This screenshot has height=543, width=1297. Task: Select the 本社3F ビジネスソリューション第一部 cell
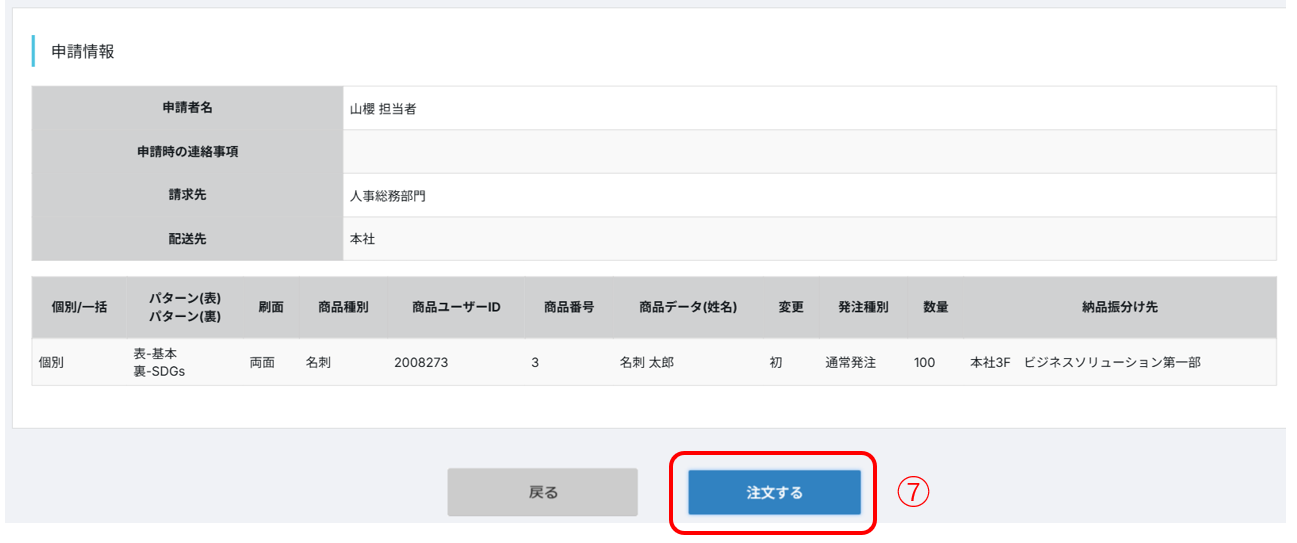1085,362
